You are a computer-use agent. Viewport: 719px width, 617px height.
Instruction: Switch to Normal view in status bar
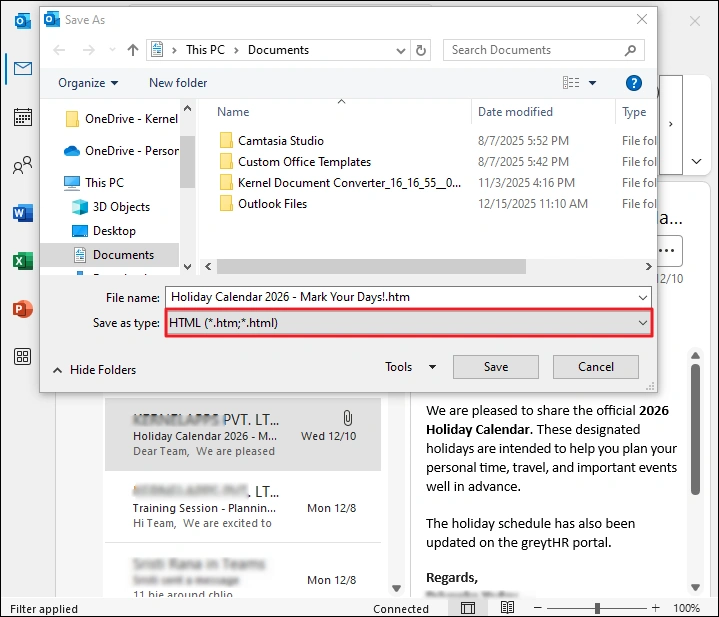pyautogui.click(x=468, y=608)
